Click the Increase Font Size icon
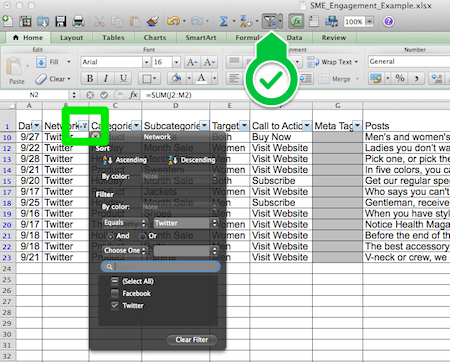 192,62
